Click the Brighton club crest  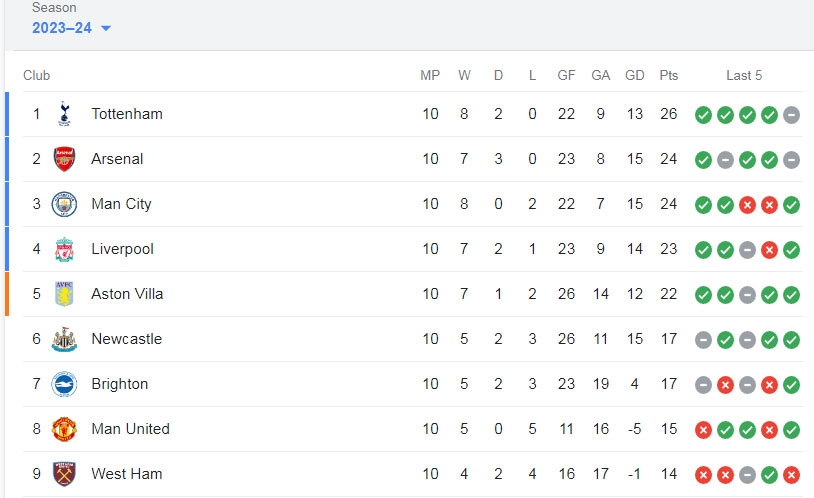click(x=64, y=384)
